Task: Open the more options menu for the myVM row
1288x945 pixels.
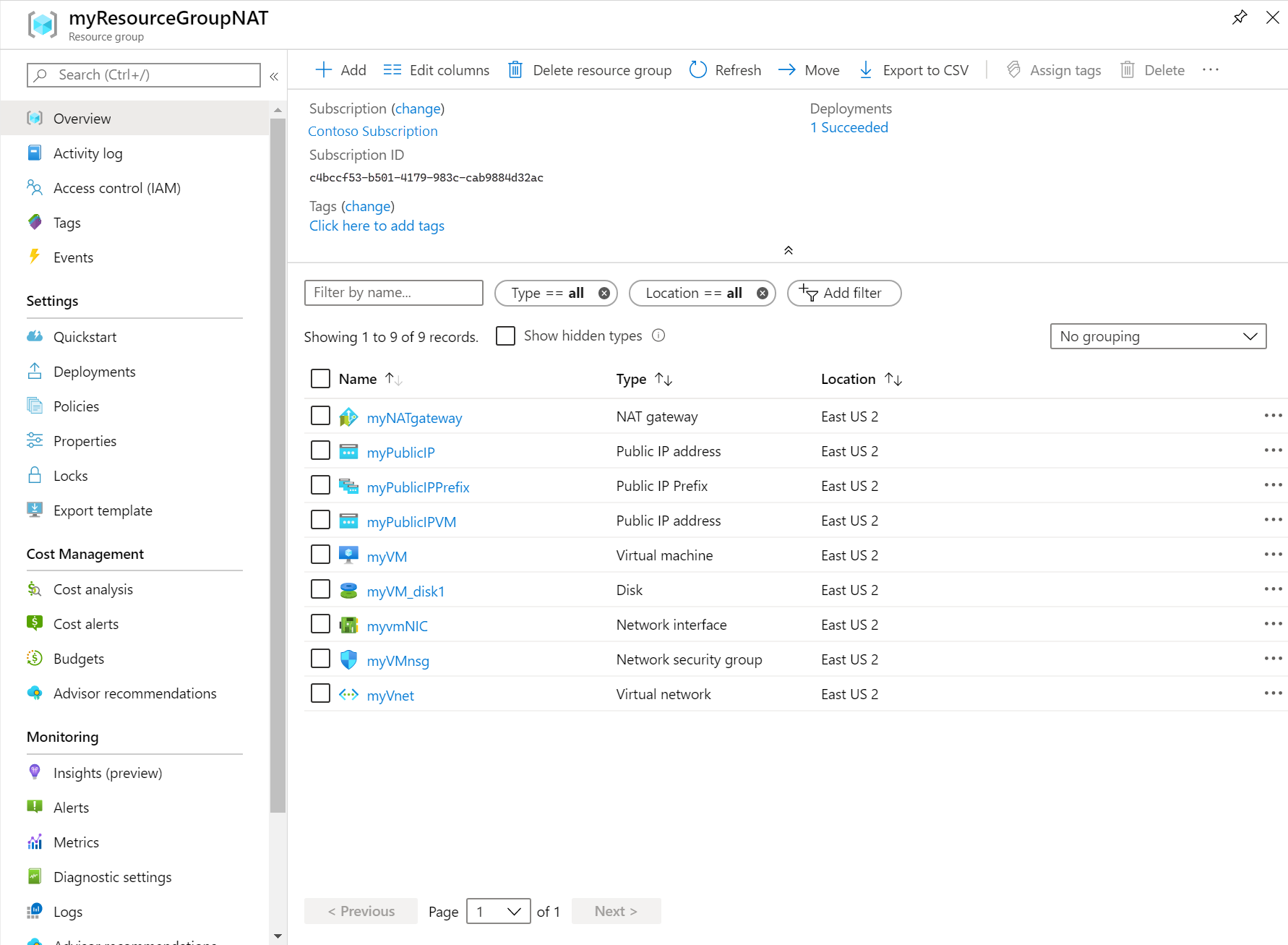Action: click(x=1272, y=555)
